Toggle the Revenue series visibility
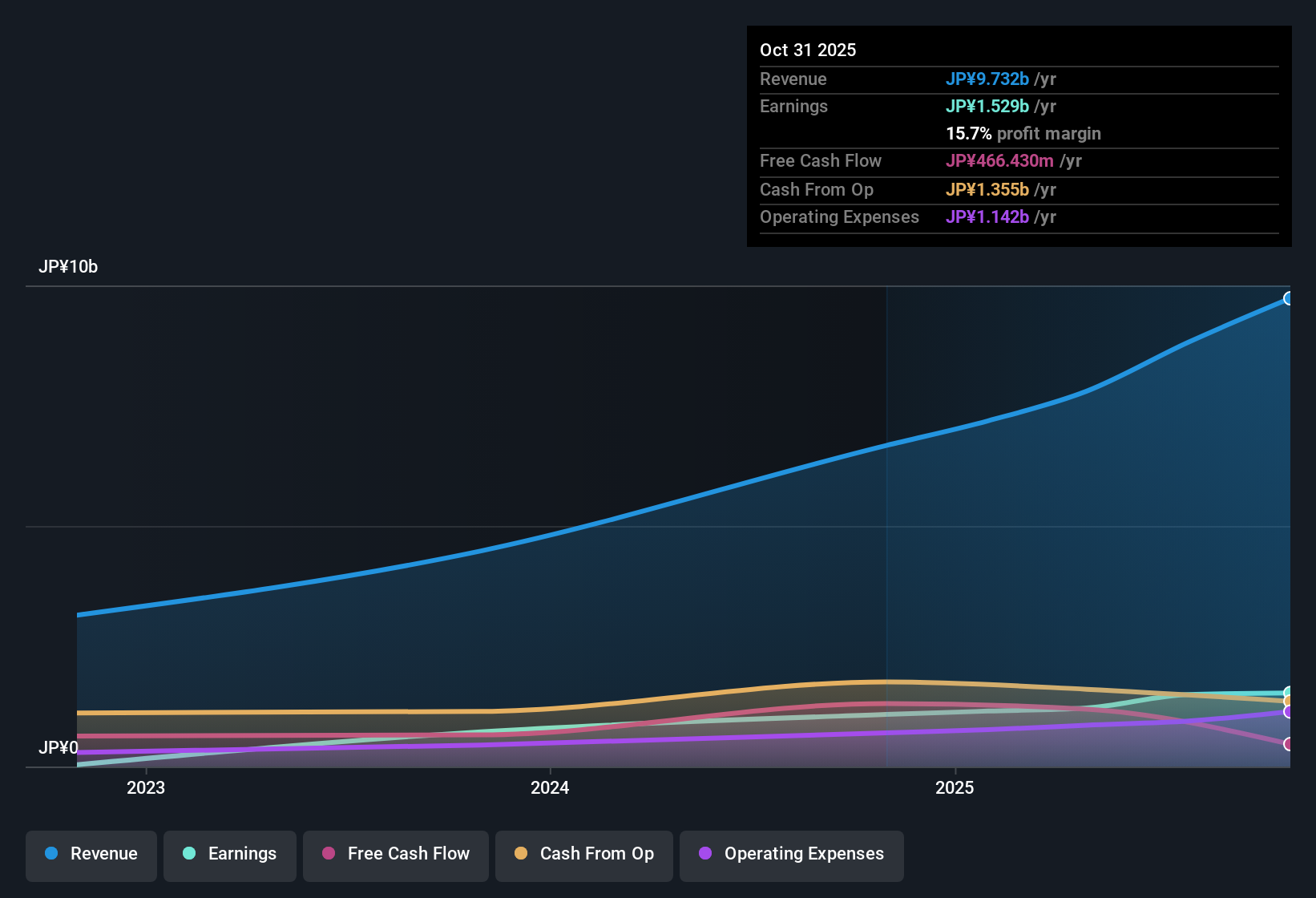The width and height of the screenshot is (1316, 898). coord(91,854)
